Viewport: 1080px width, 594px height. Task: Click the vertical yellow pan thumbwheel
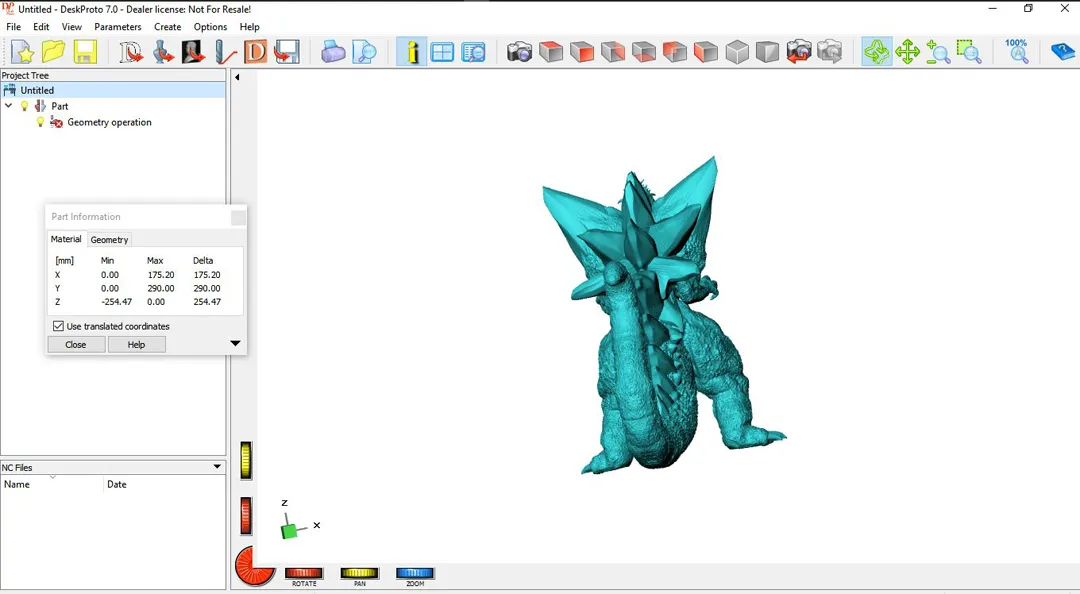pos(246,460)
